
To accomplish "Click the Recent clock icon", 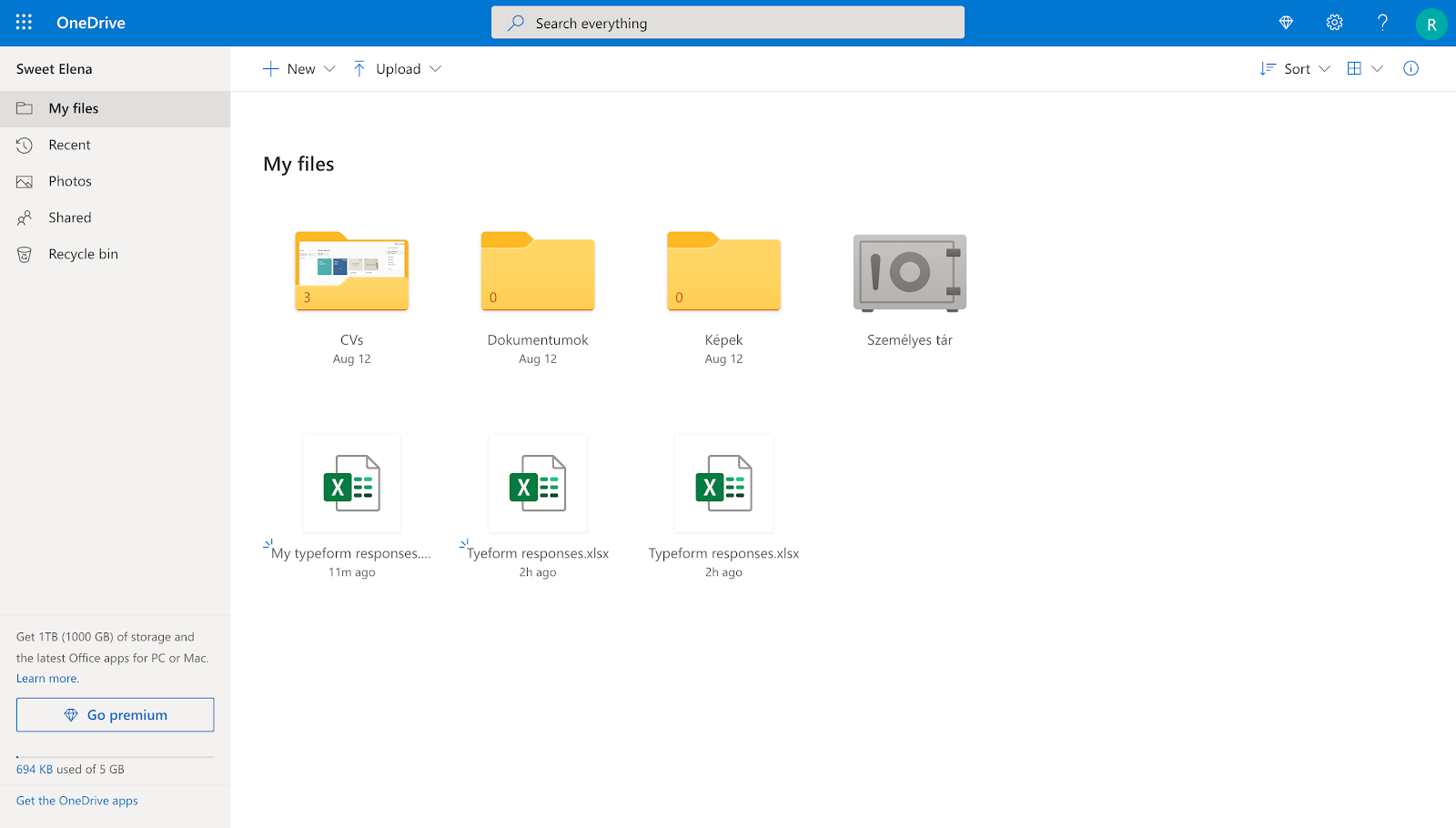I will (x=25, y=146).
